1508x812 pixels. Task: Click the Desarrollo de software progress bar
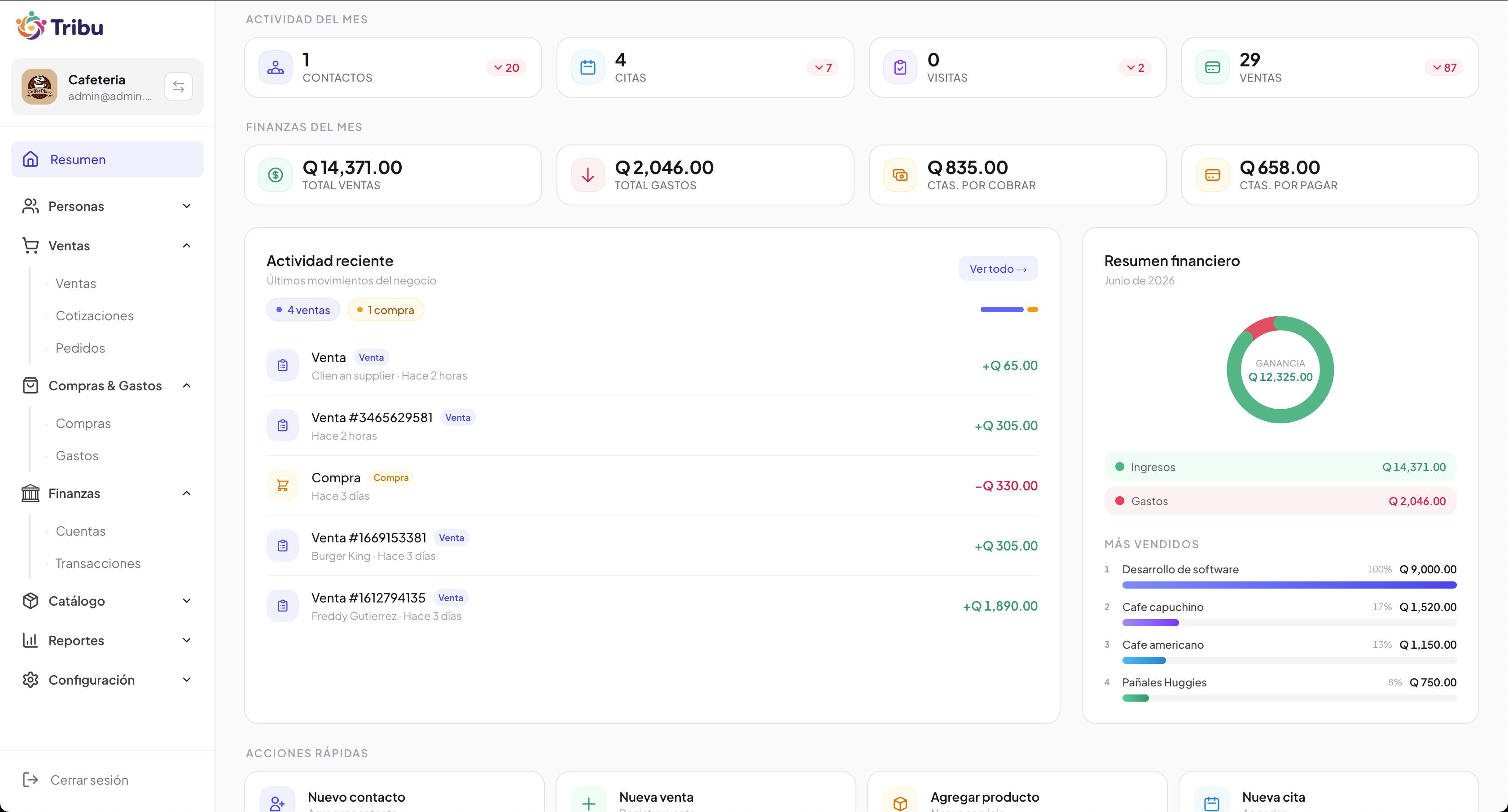1289,585
